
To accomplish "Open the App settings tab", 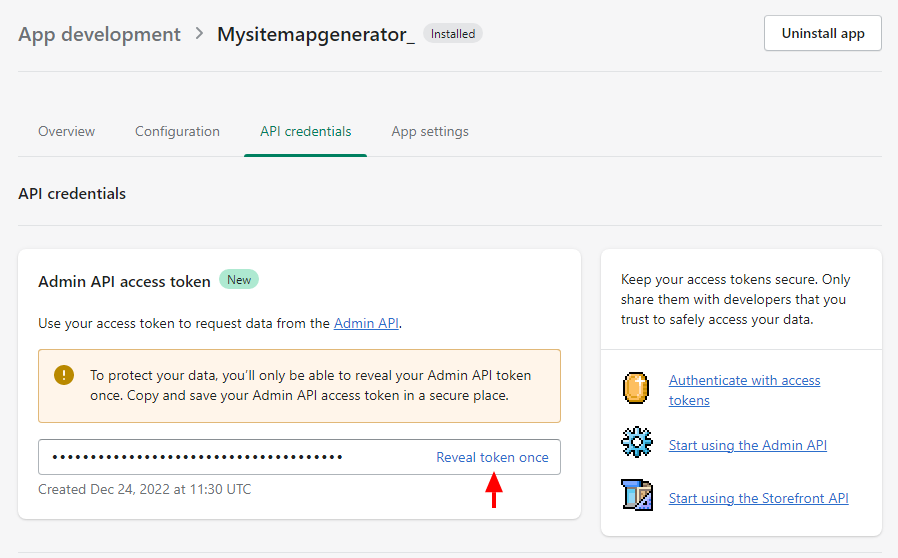I will point(430,131).
